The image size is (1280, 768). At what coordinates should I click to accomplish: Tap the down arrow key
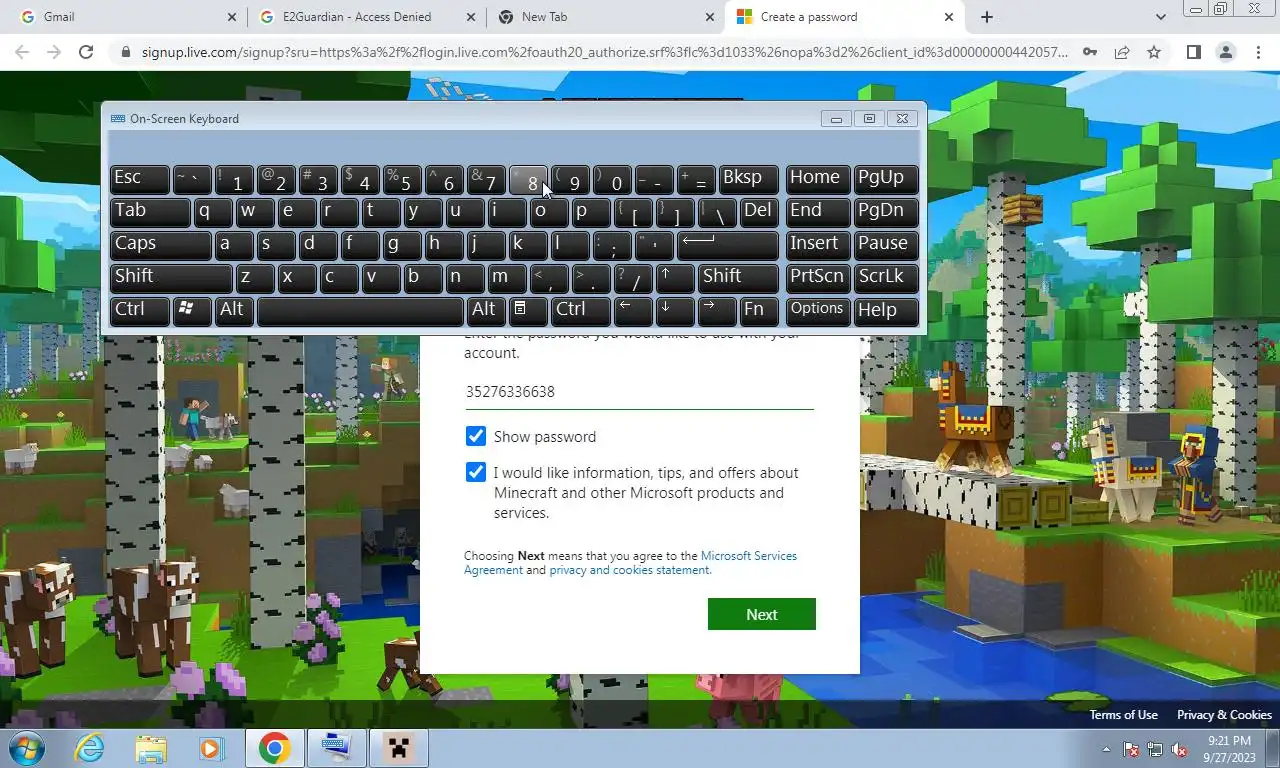(x=676, y=311)
